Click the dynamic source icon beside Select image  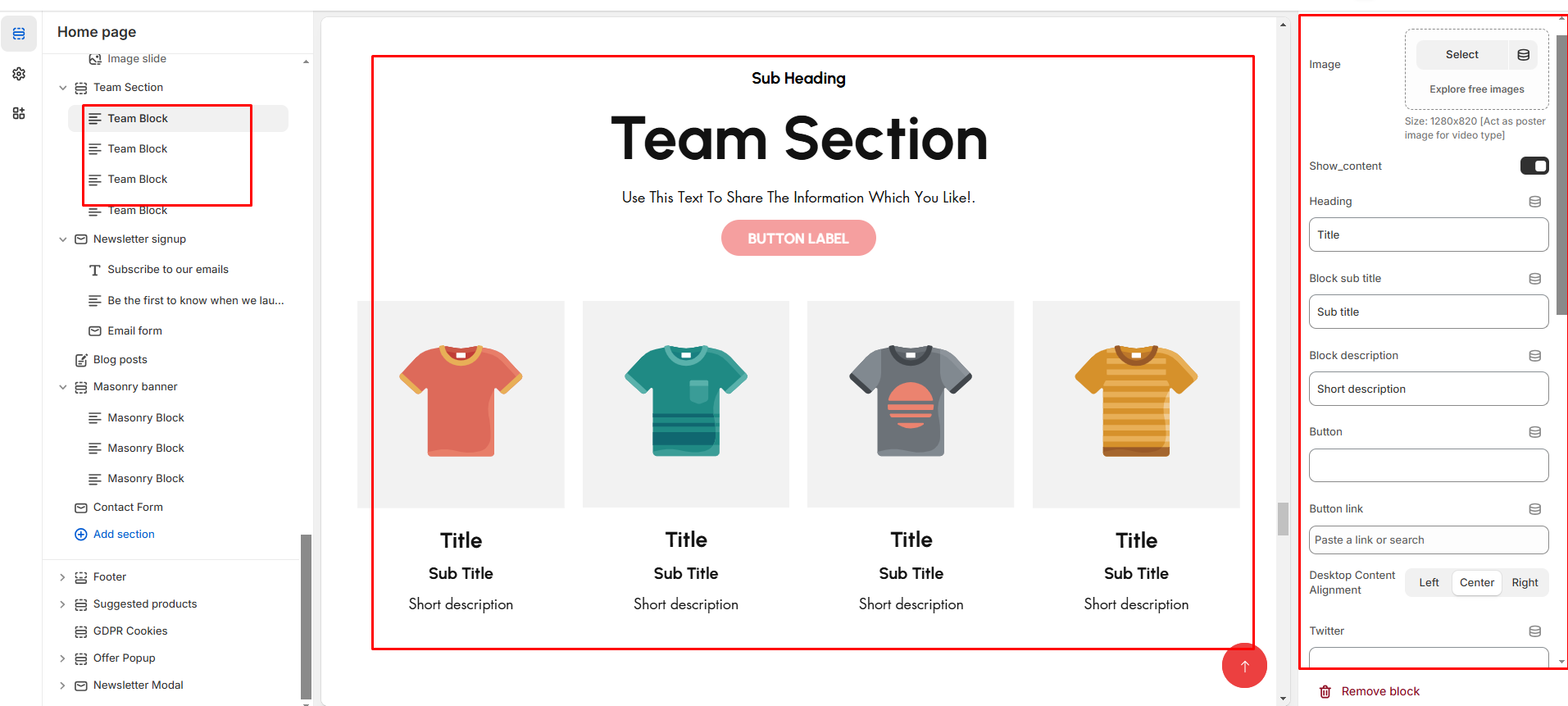[1523, 55]
